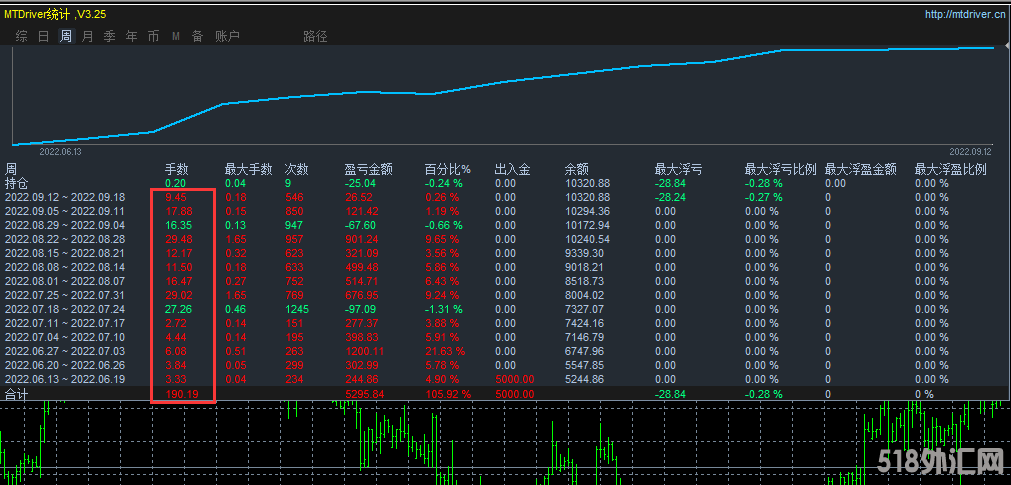
Task: Switch to the 年 yearly tab
Action: [x=132, y=36]
